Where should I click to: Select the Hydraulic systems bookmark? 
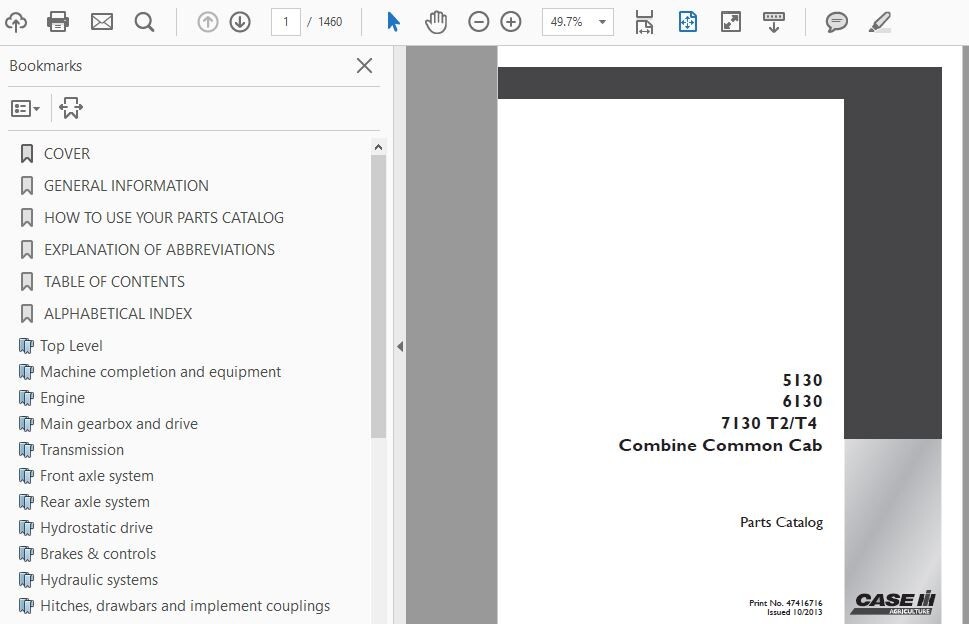(99, 580)
